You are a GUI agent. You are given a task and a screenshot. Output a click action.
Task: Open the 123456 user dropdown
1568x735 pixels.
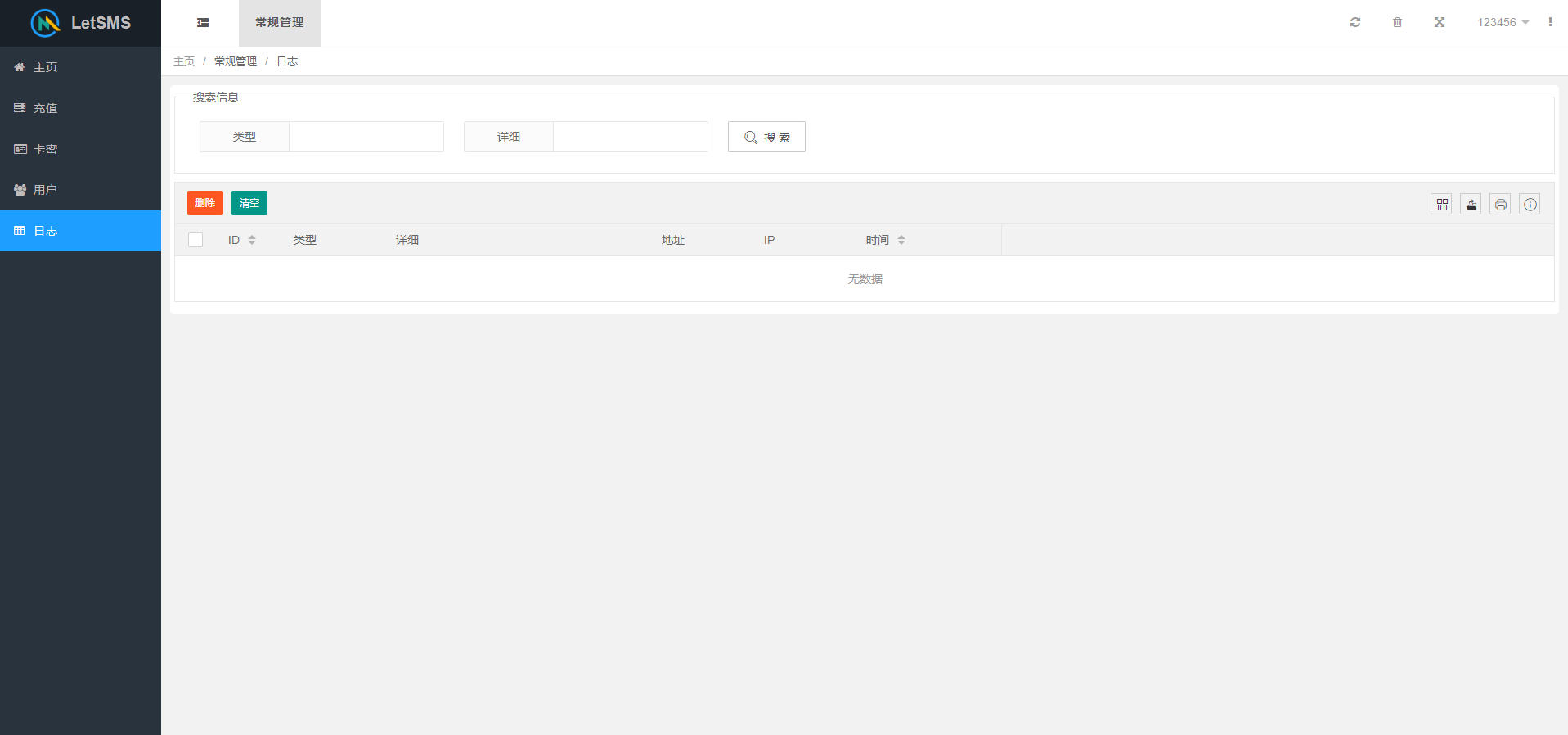click(1503, 22)
